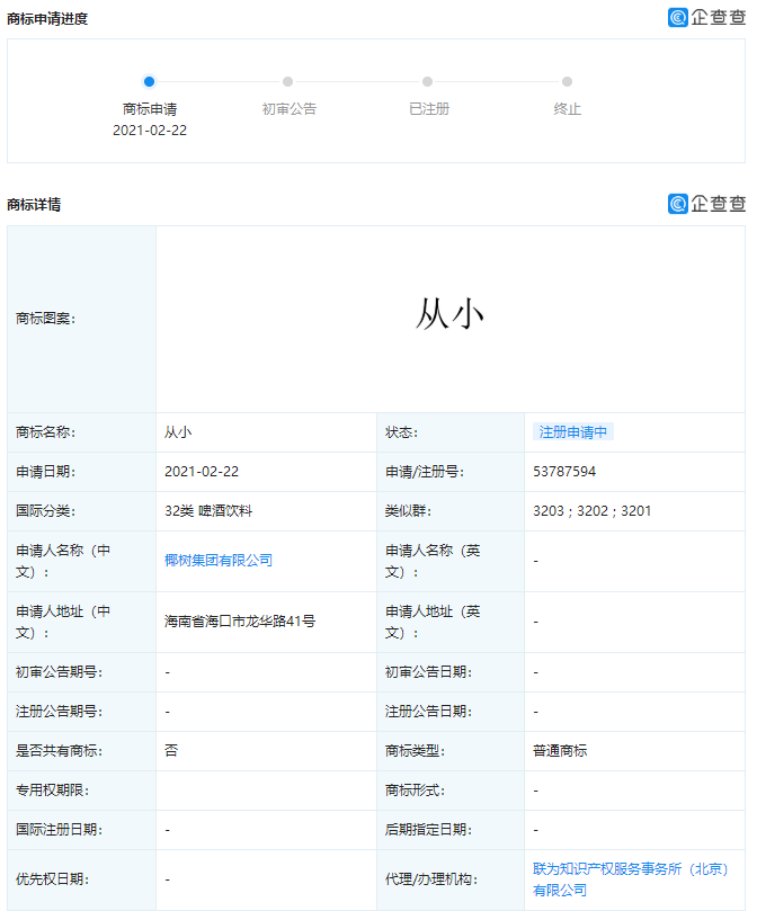Click the 注册申请中 status badge
Image resolution: width=757 pixels, height=911 pixels.
(573, 432)
